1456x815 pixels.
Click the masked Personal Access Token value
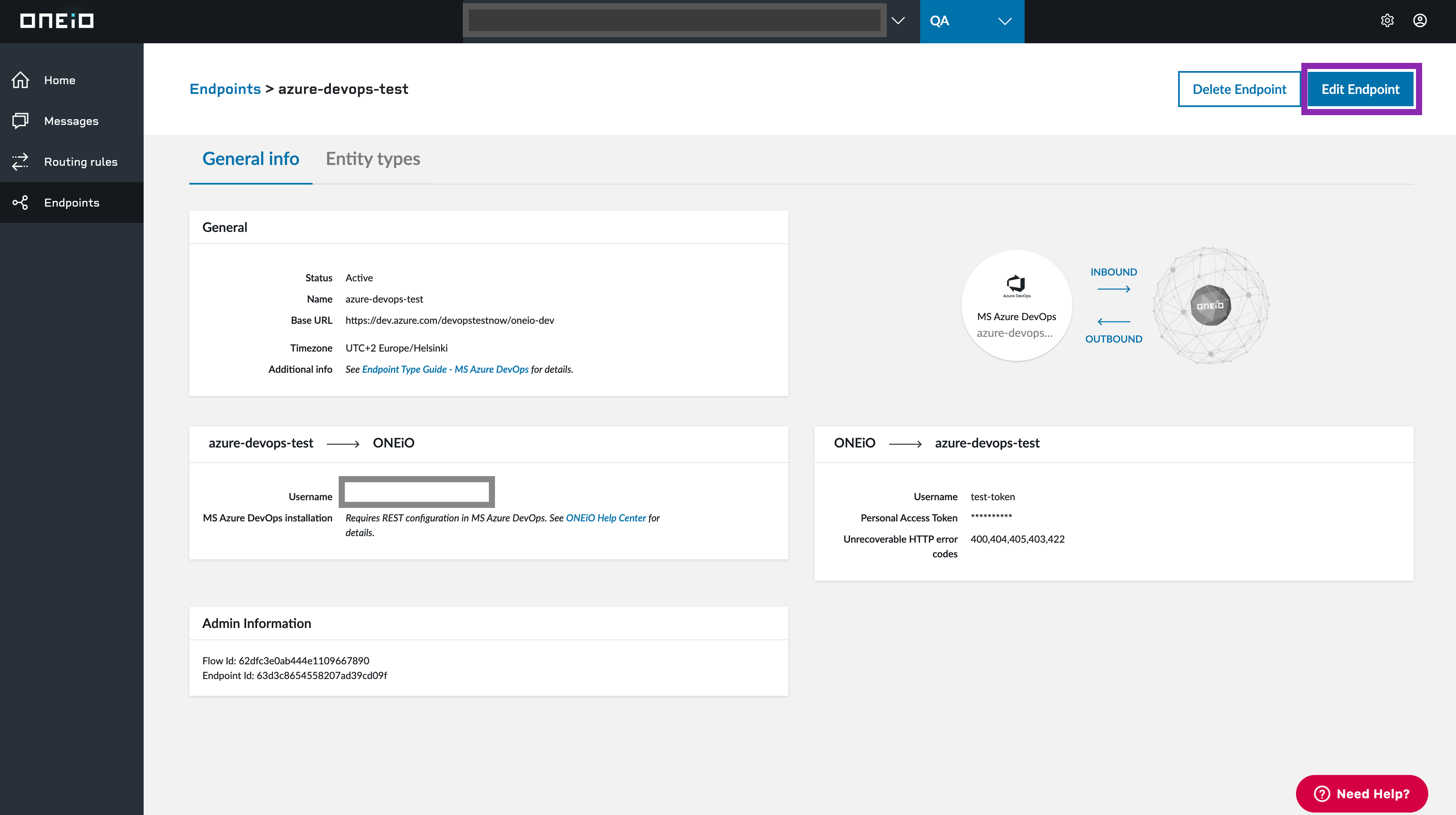(991, 517)
